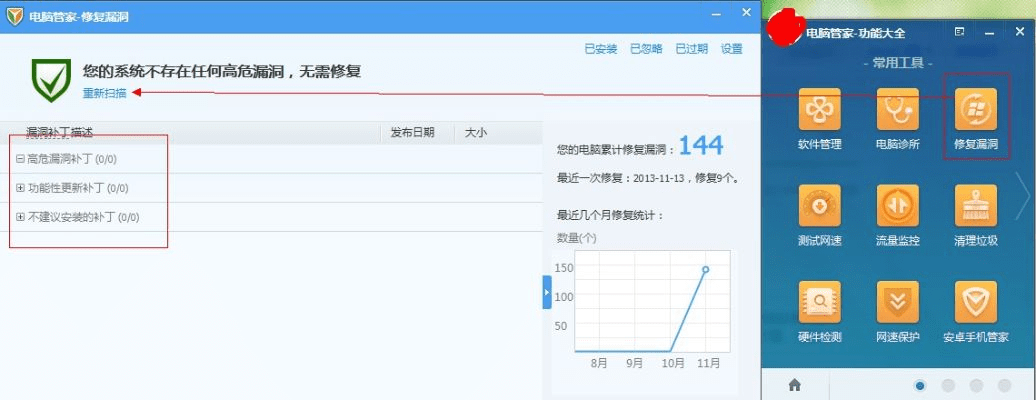Select second page dot in 功能大全
The height and width of the screenshot is (400, 1036).
948,385
